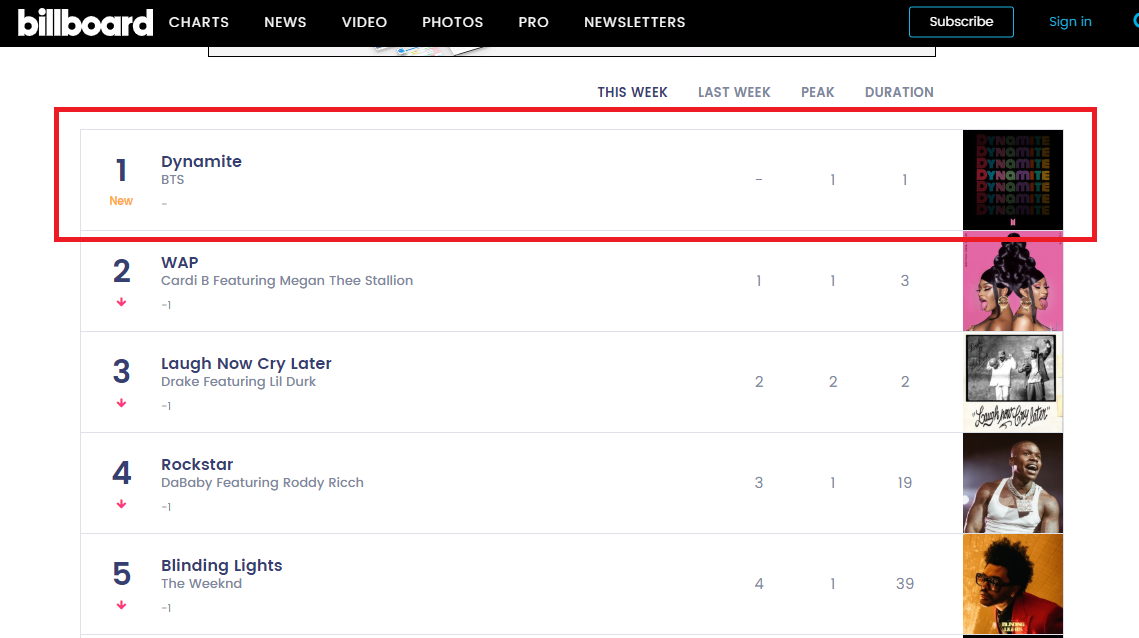
Task: Click the Laugh Now Cry Later cover
Action: tap(1013, 382)
